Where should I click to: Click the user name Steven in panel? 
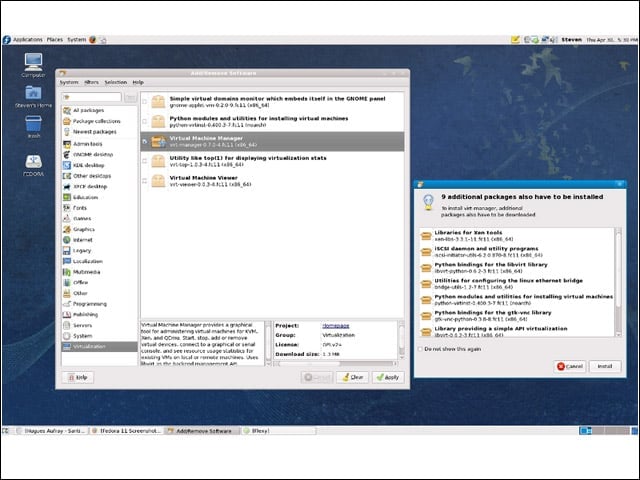(571, 40)
